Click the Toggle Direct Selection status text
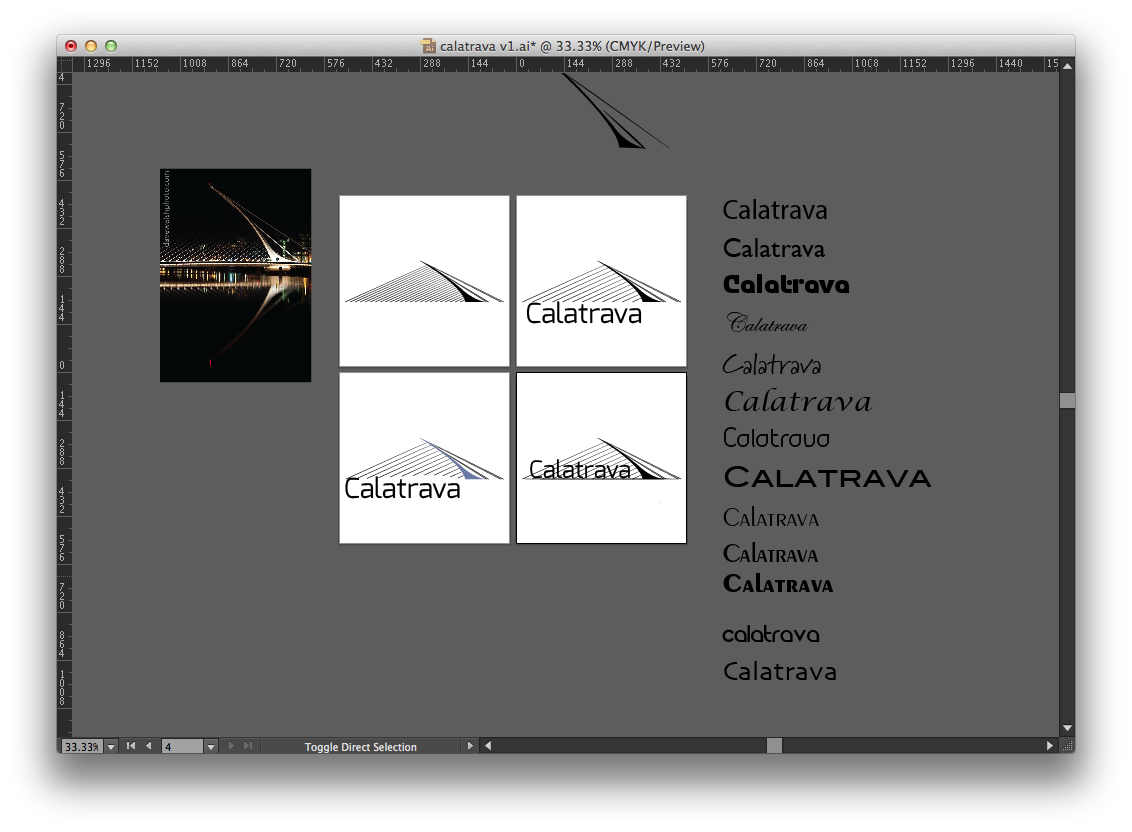 [x=360, y=747]
